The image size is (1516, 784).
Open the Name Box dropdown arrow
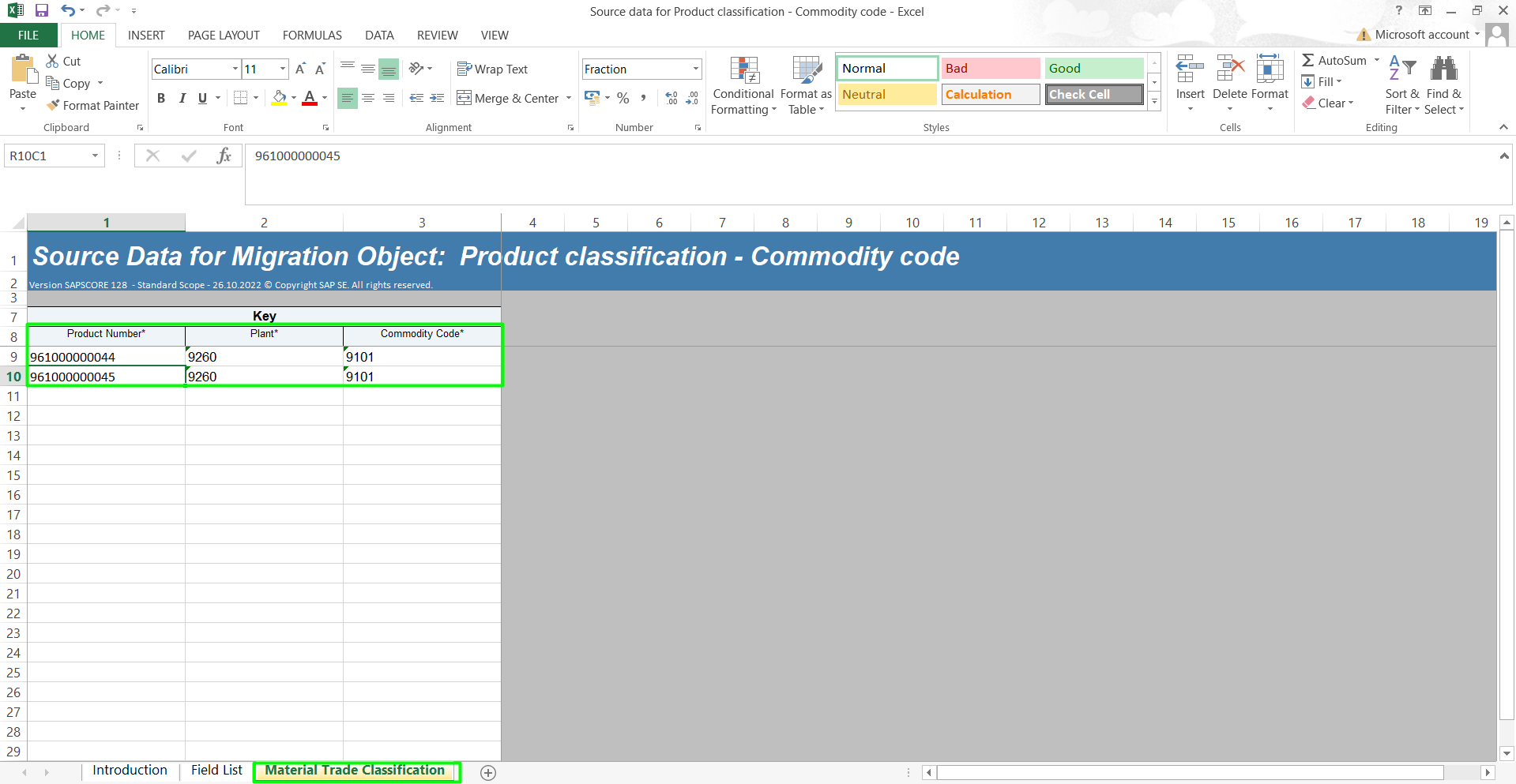[95, 156]
